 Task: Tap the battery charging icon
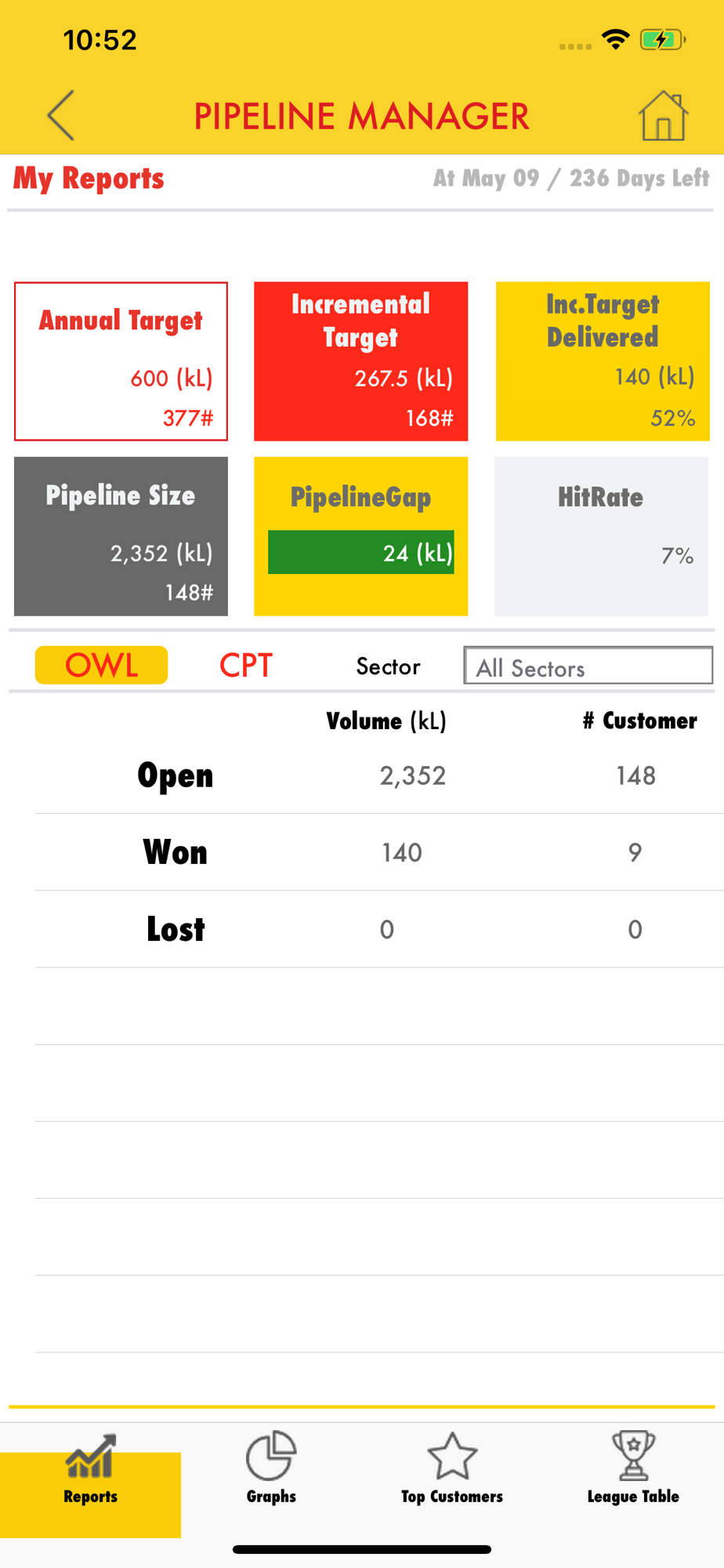coord(662,39)
